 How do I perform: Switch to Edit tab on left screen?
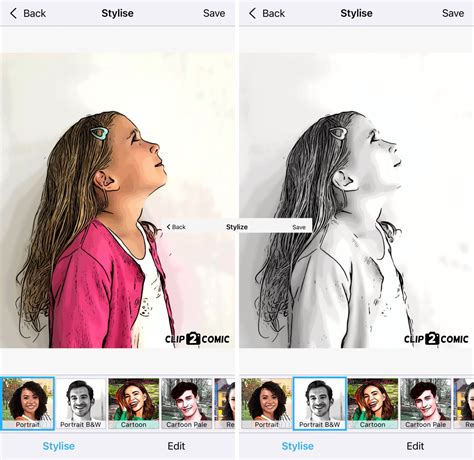[176, 446]
